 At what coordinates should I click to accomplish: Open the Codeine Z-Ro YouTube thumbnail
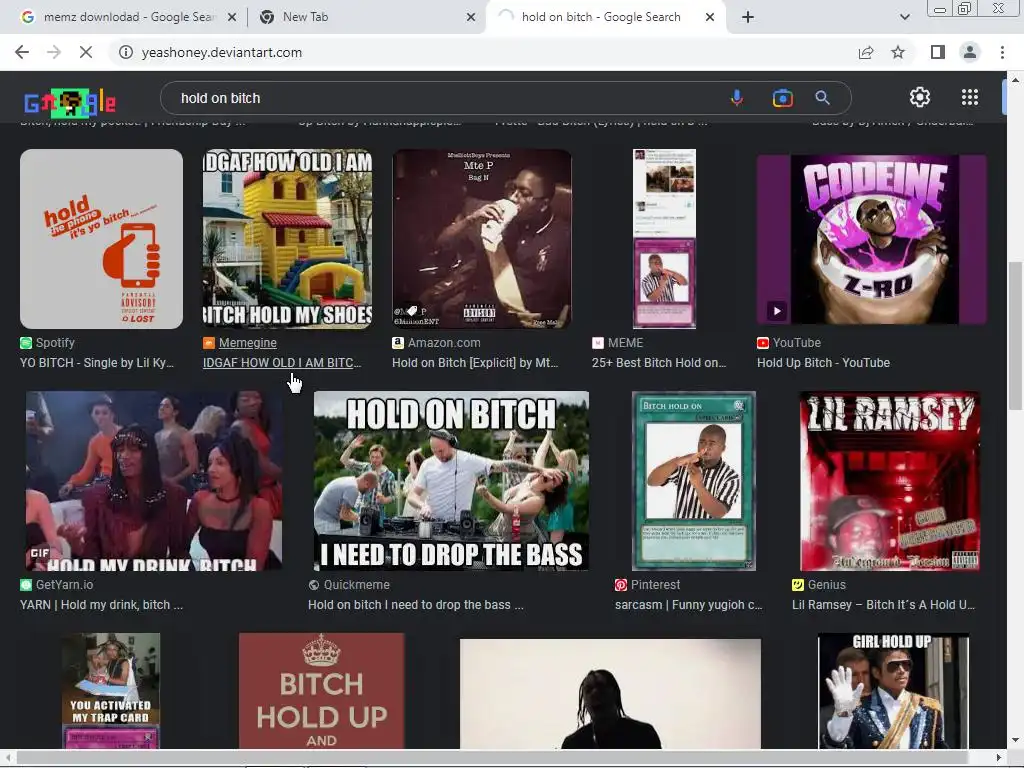[x=871, y=239]
